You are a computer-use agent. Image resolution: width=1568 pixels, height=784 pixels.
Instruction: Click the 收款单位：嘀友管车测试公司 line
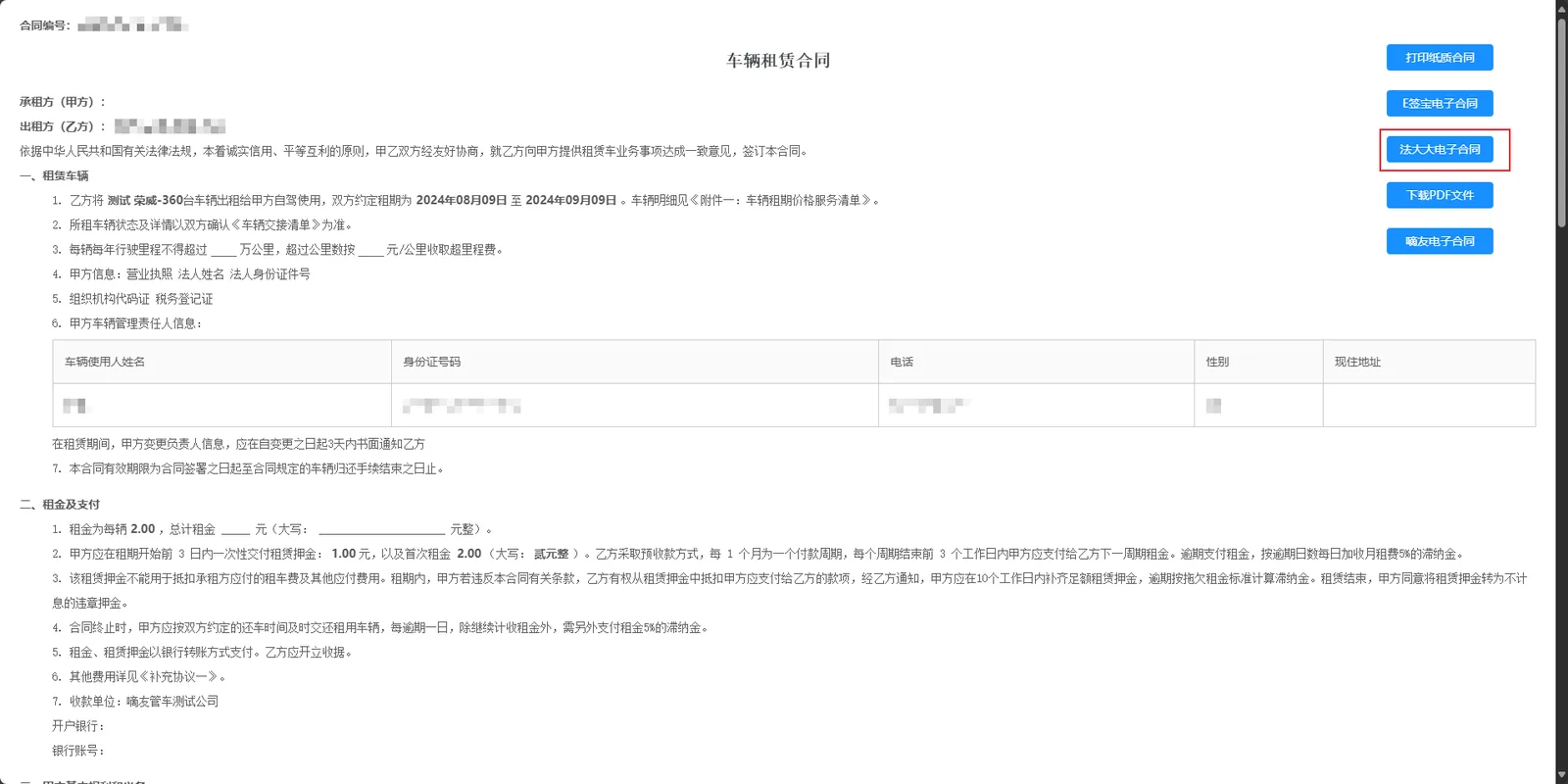tap(135, 702)
